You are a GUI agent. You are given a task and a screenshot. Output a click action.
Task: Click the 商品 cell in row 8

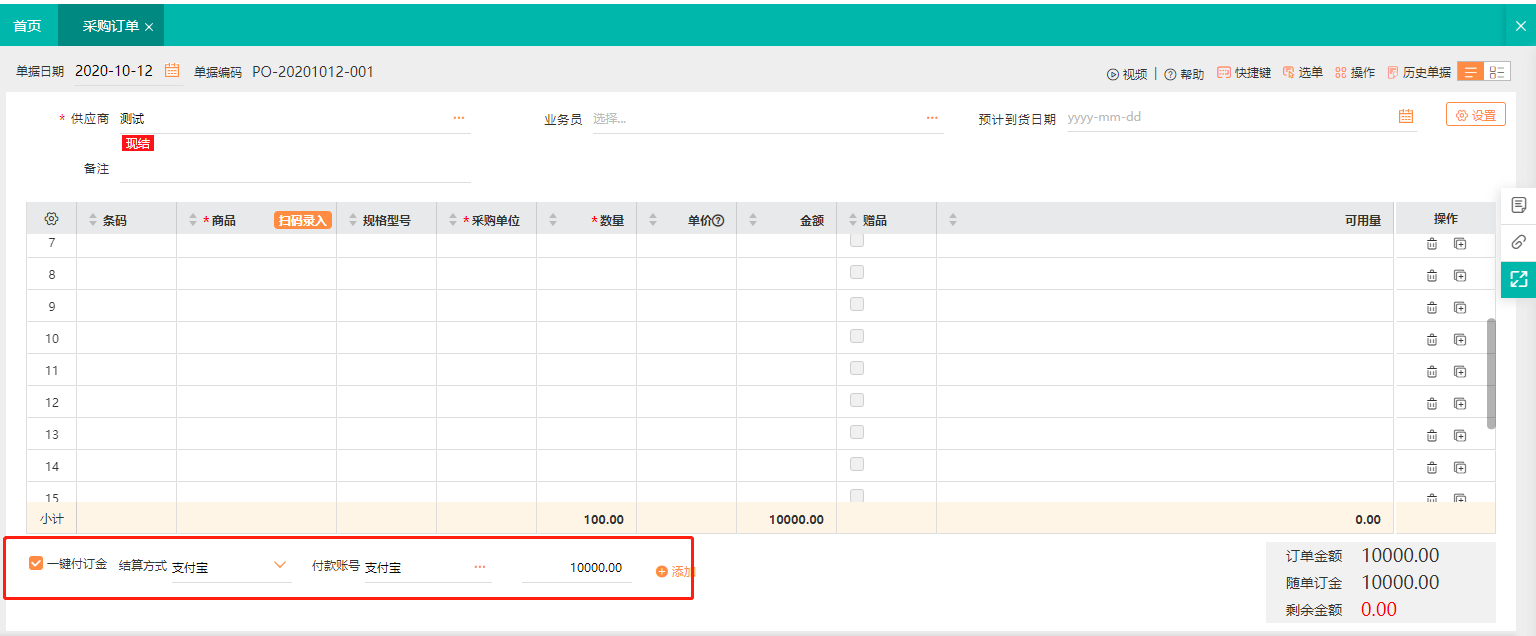coord(257,274)
